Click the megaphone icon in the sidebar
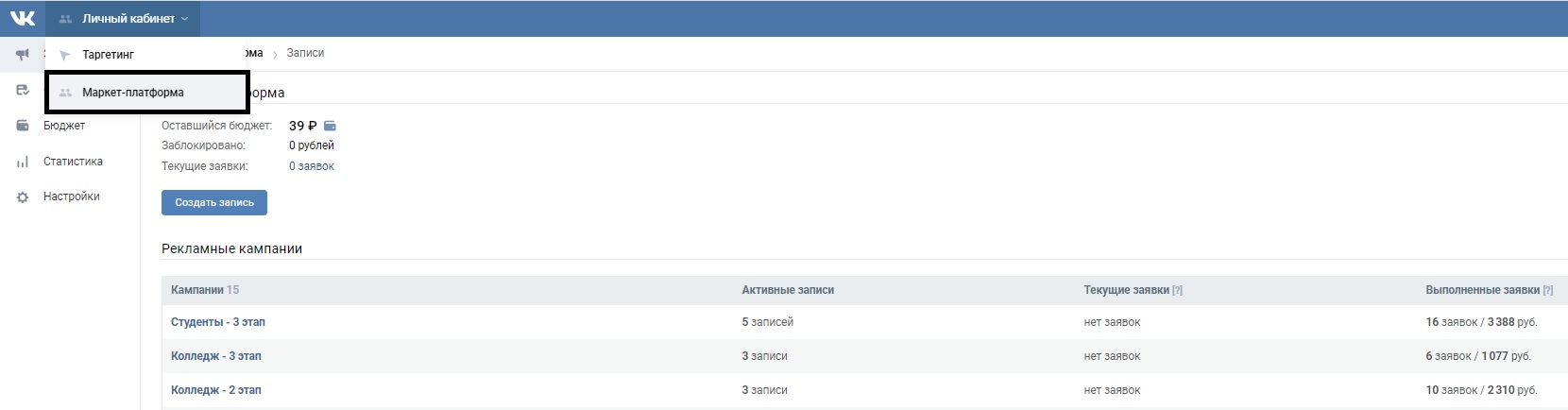This screenshot has height=410, width=1568. [x=23, y=55]
